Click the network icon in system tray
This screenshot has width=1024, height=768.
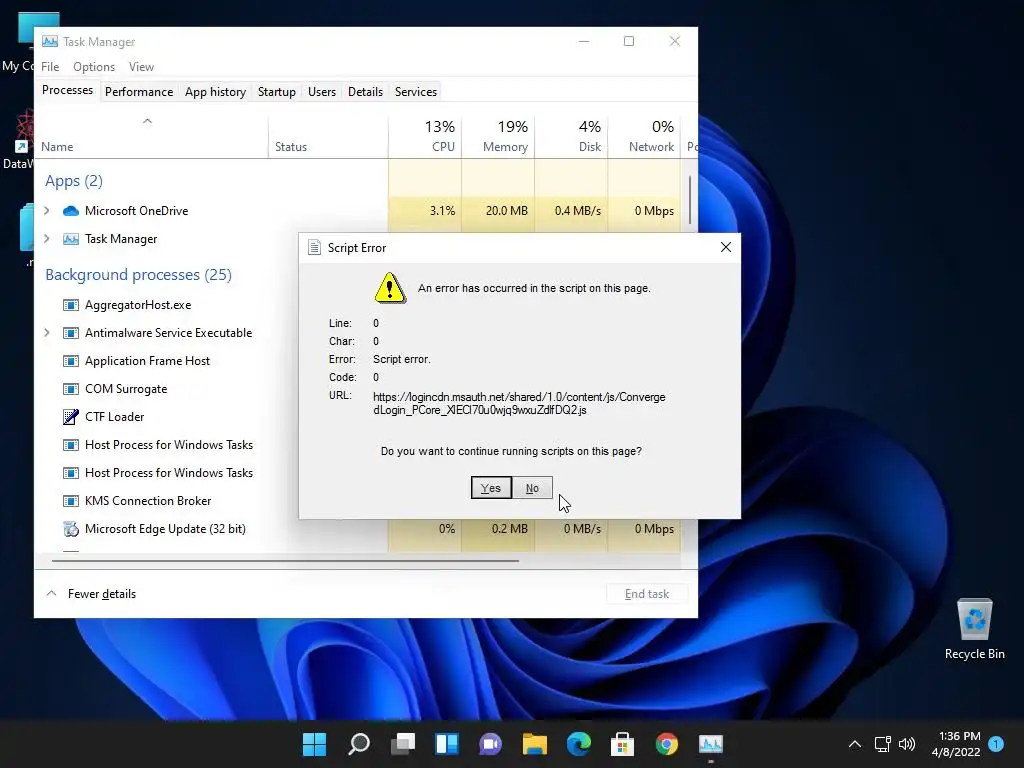[x=882, y=744]
